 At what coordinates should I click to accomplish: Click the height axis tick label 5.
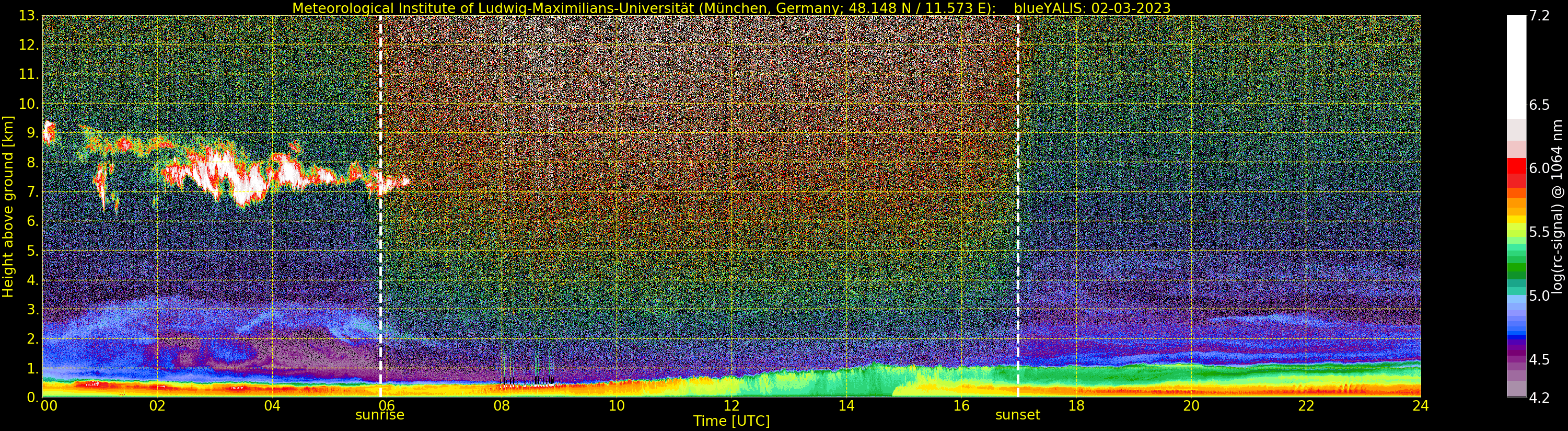(33, 251)
